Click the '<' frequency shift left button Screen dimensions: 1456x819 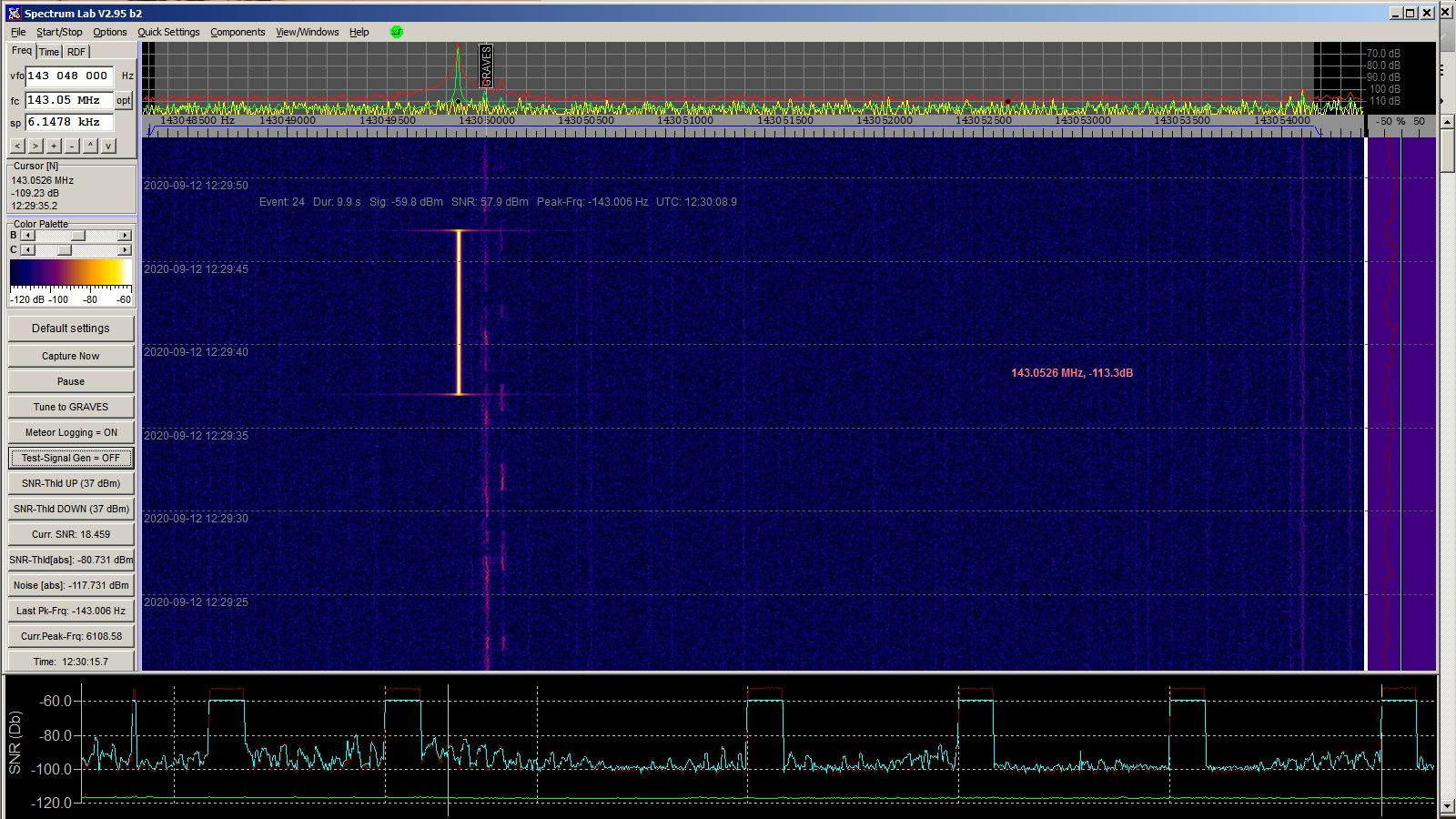(17, 146)
